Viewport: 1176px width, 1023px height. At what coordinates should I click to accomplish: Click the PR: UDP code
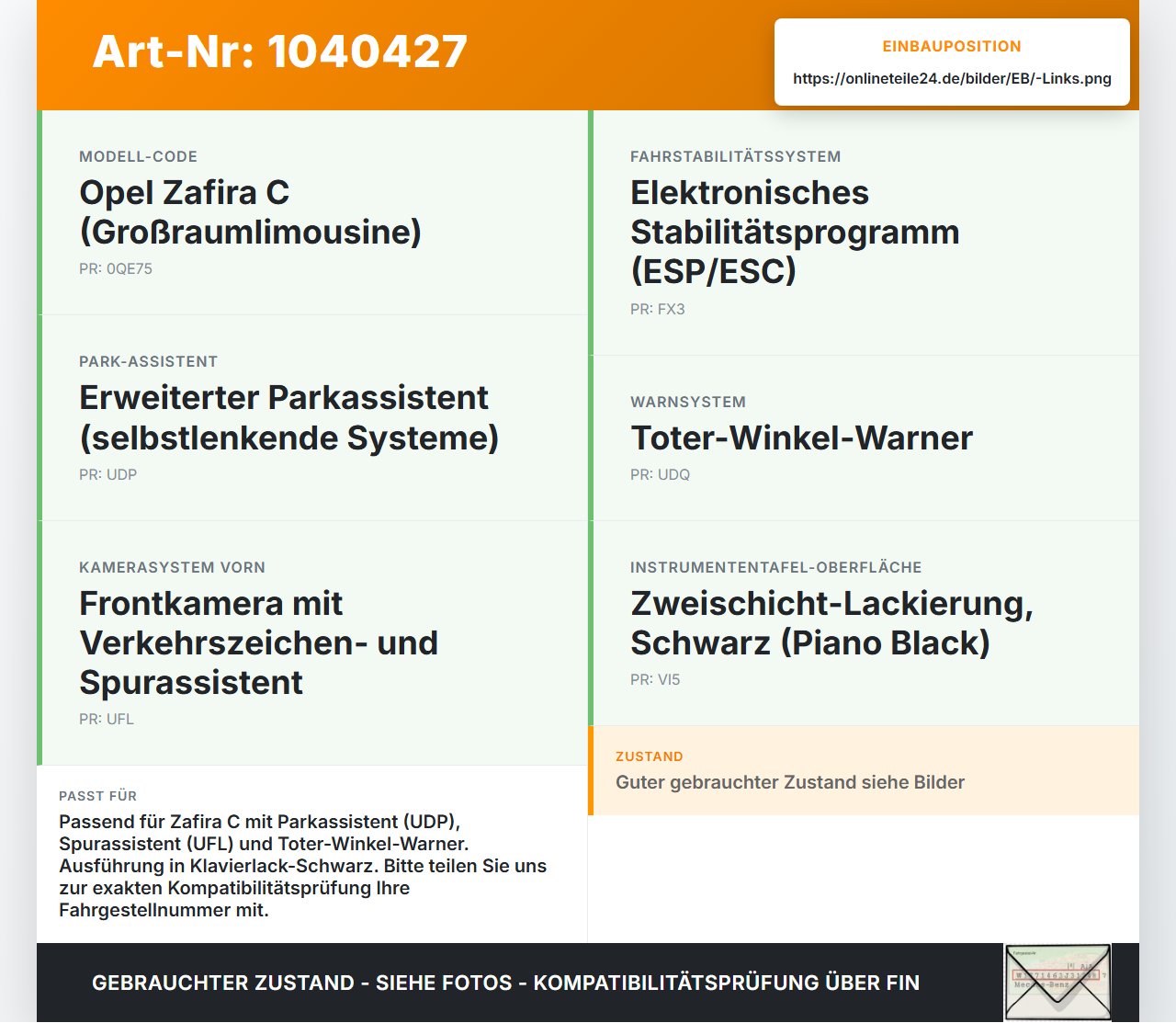(x=107, y=474)
